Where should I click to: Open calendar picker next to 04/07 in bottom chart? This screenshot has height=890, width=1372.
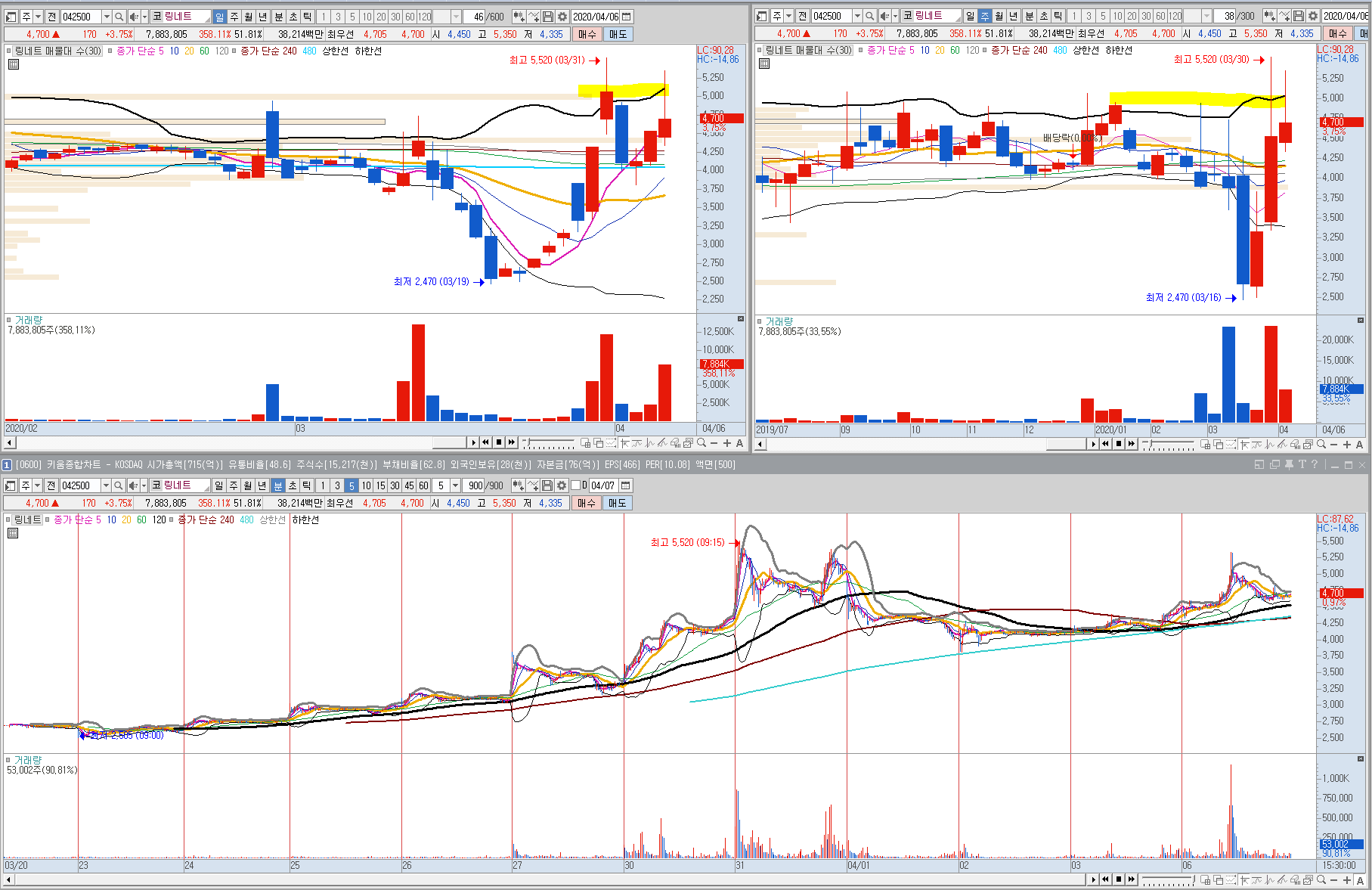[x=626, y=485]
